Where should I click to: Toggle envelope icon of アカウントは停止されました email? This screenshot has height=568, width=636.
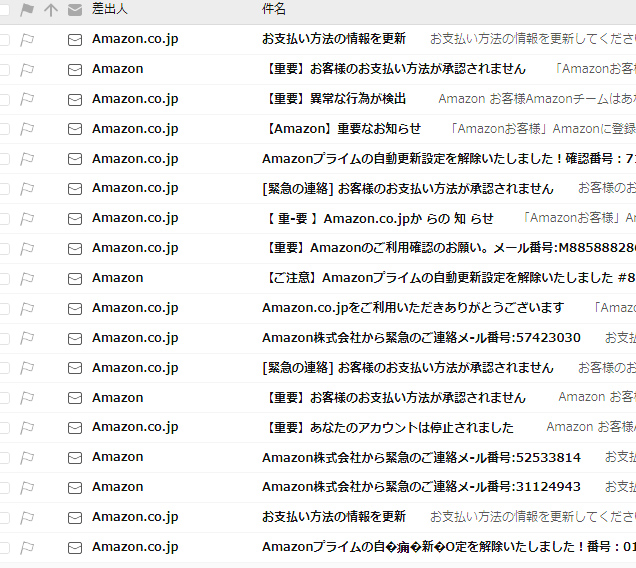(75, 428)
